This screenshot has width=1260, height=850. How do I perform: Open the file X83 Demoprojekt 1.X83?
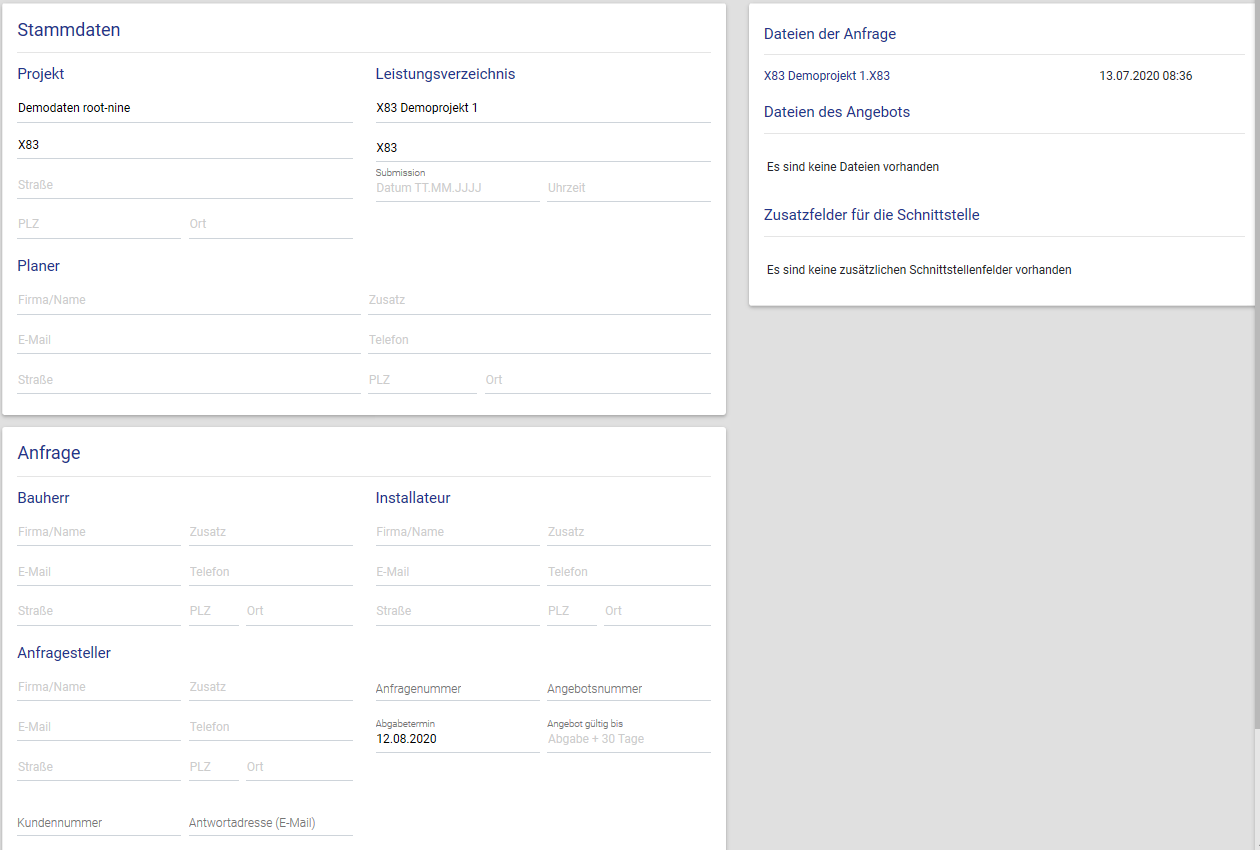tap(827, 76)
